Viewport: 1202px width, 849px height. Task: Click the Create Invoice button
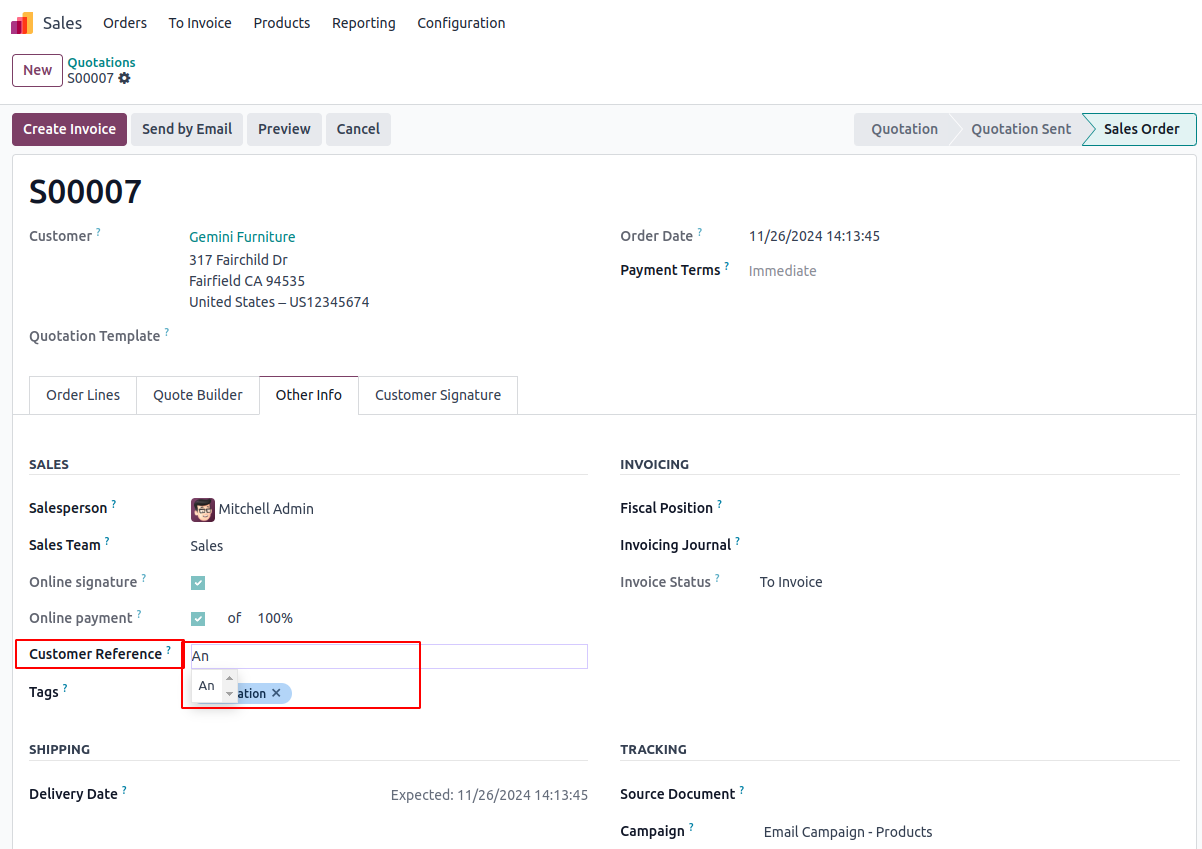coord(69,129)
